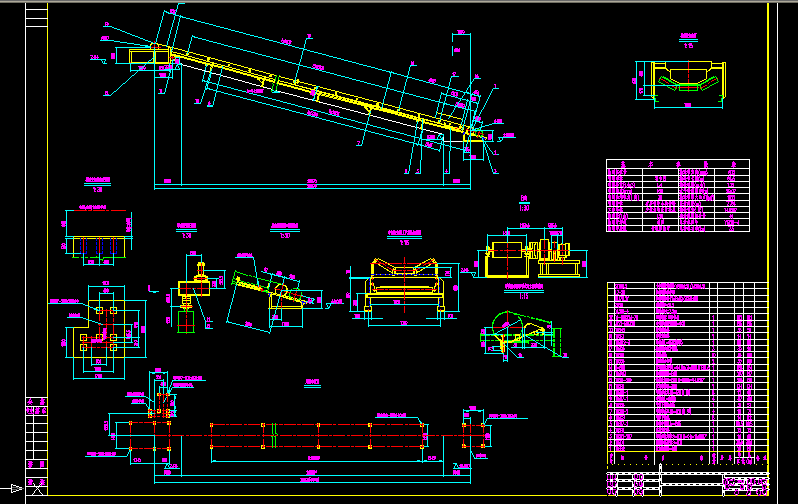This screenshot has width=798, height=504.
Task: Select the troughed idler frame view in center
Action: [x=400, y=288]
